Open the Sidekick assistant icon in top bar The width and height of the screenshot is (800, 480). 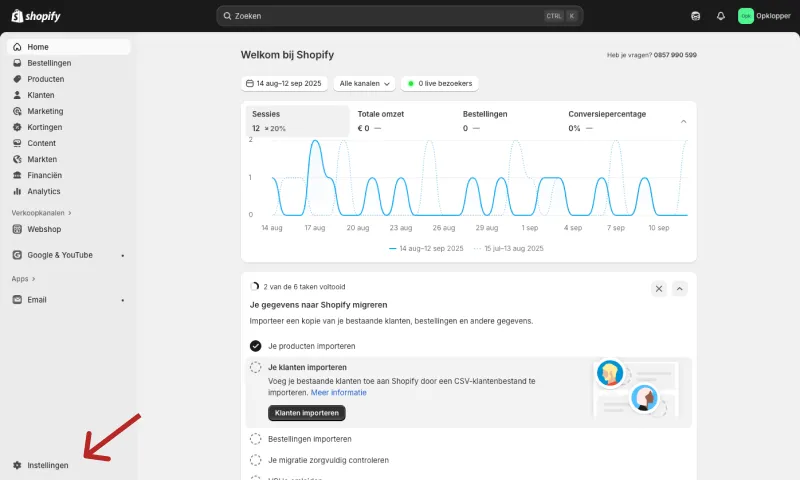point(695,16)
